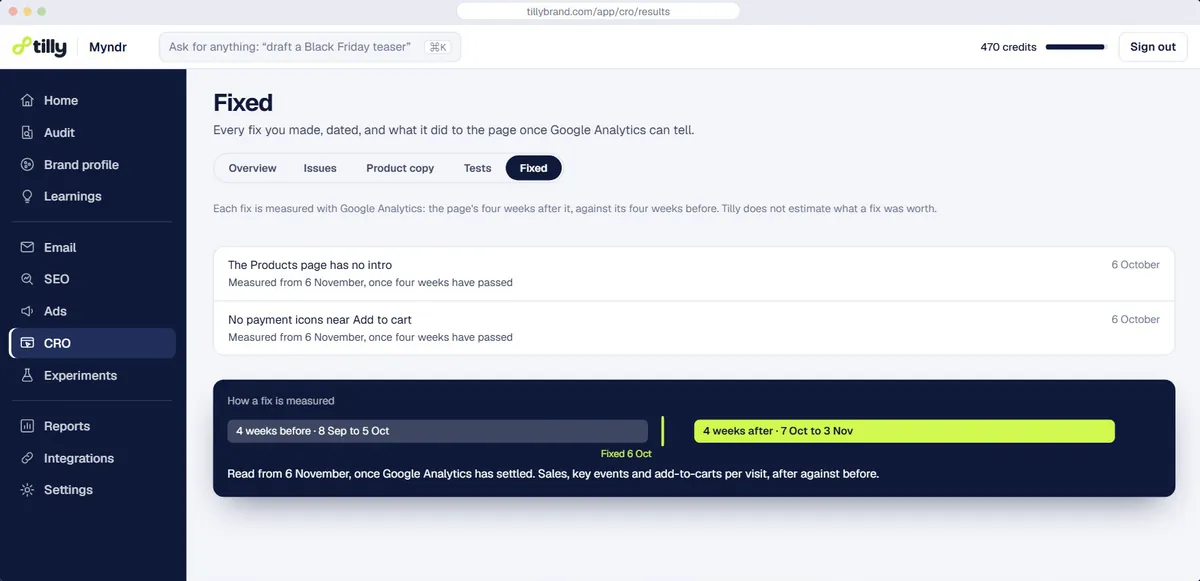1200x581 pixels.
Task: Click the browser address bar URL
Action: click(598, 12)
